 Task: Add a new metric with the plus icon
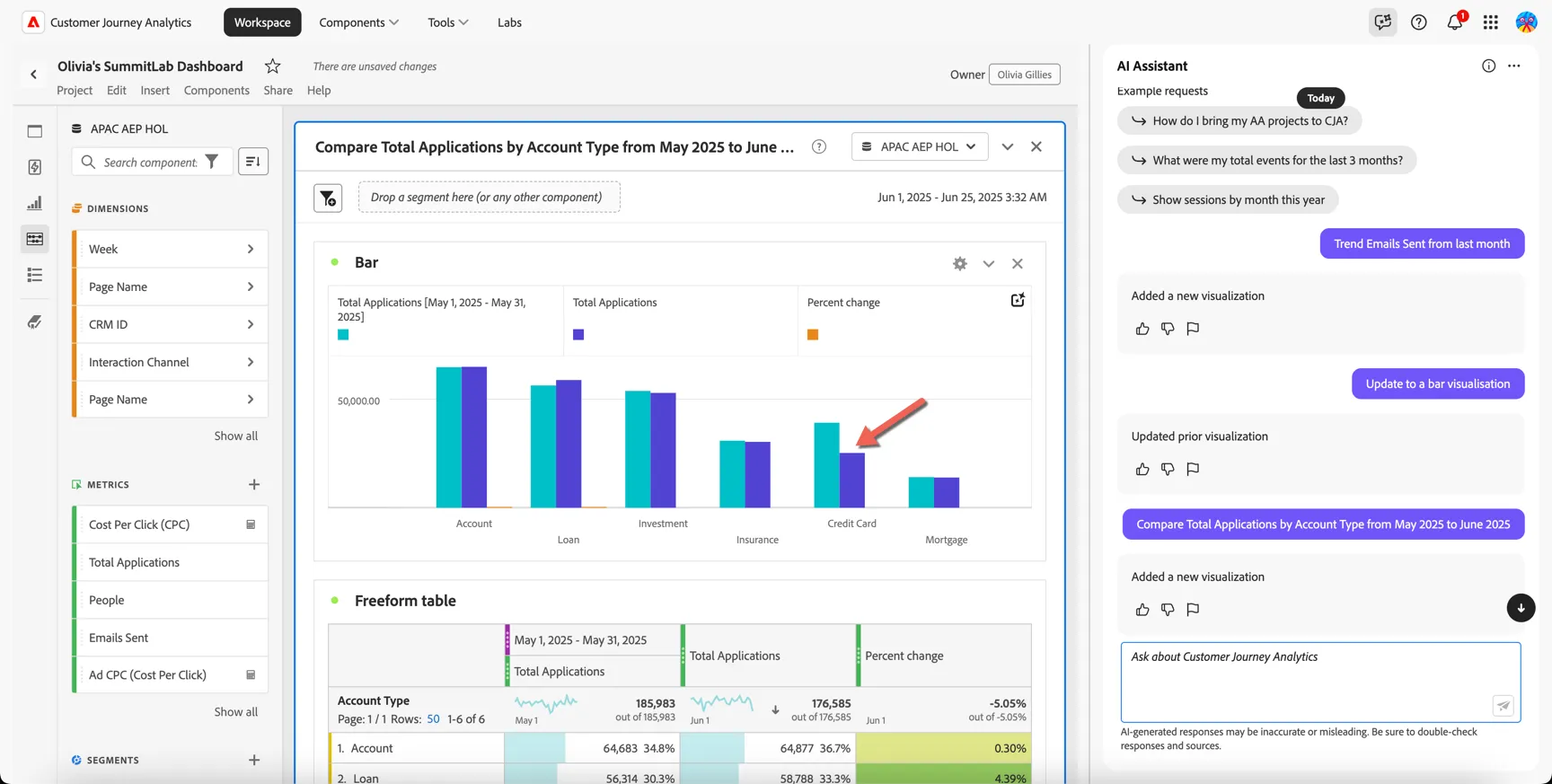[254, 485]
